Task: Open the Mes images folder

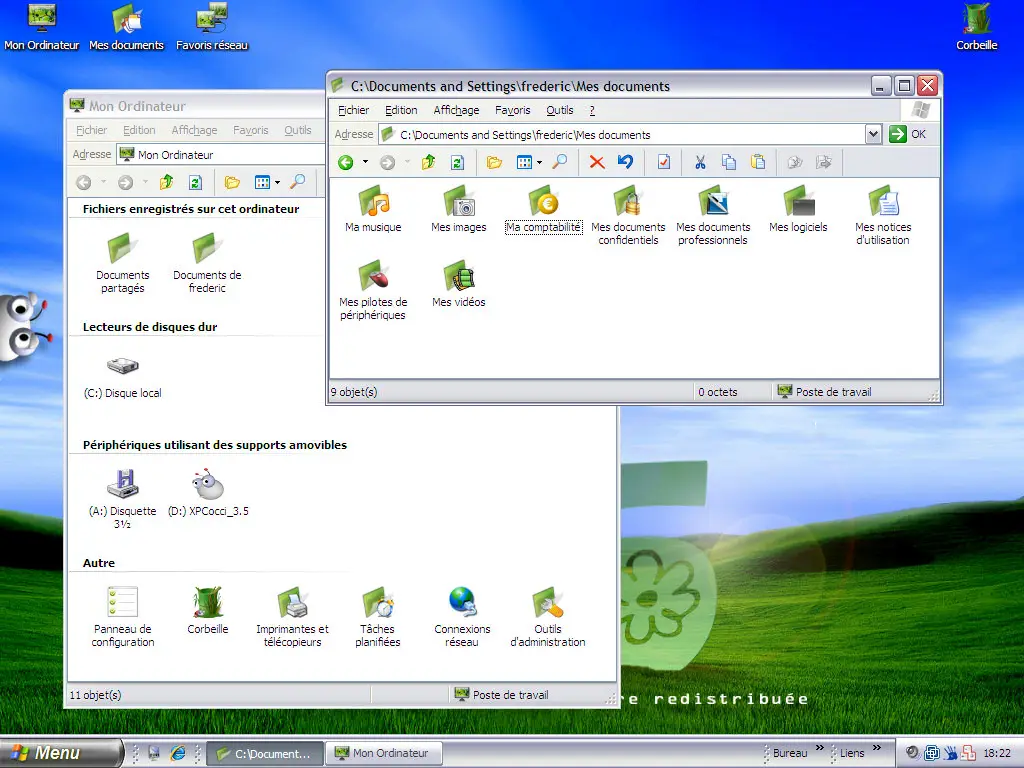Action: click(x=458, y=210)
